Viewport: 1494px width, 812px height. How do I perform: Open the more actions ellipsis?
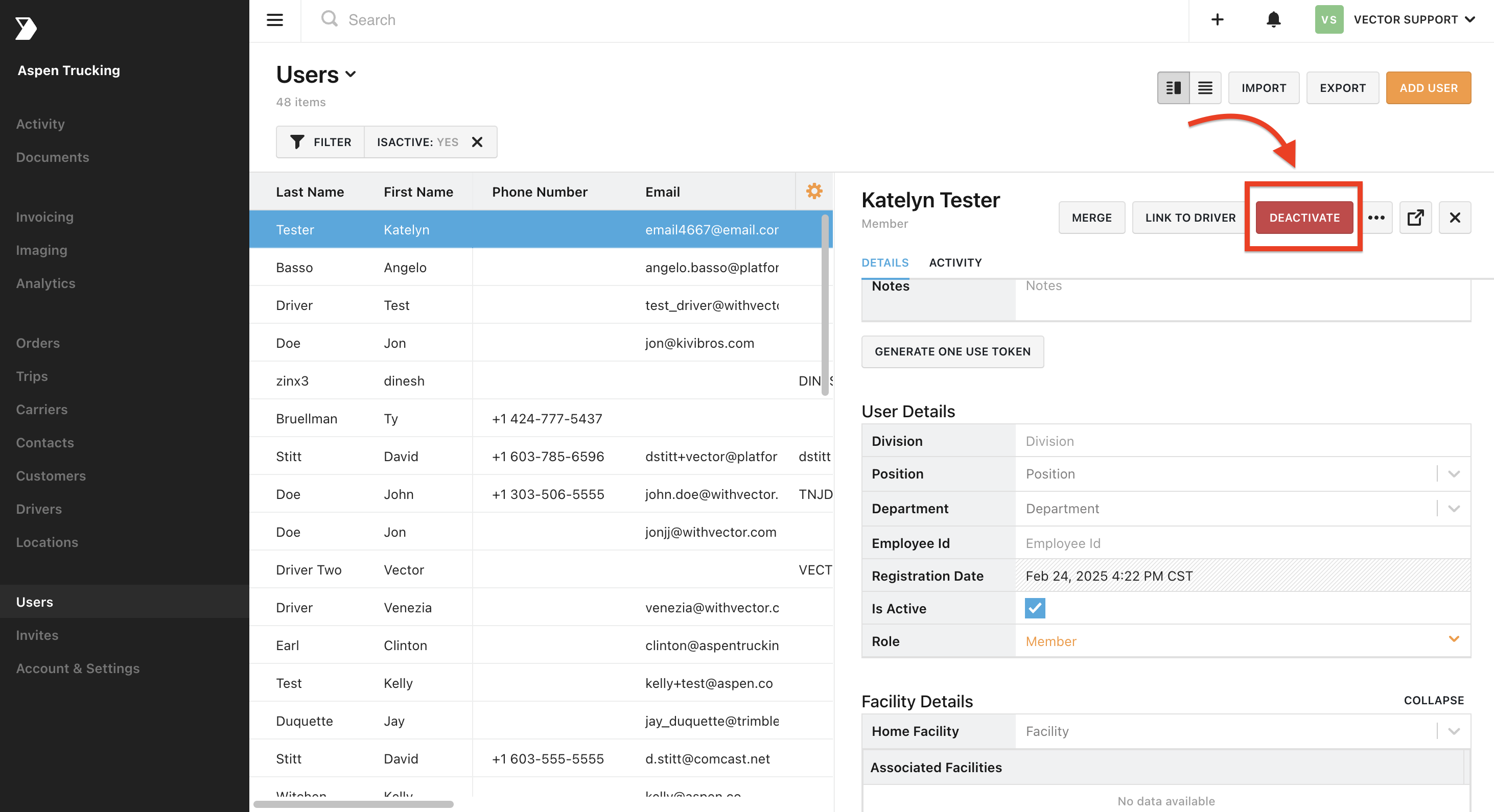click(x=1376, y=218)
